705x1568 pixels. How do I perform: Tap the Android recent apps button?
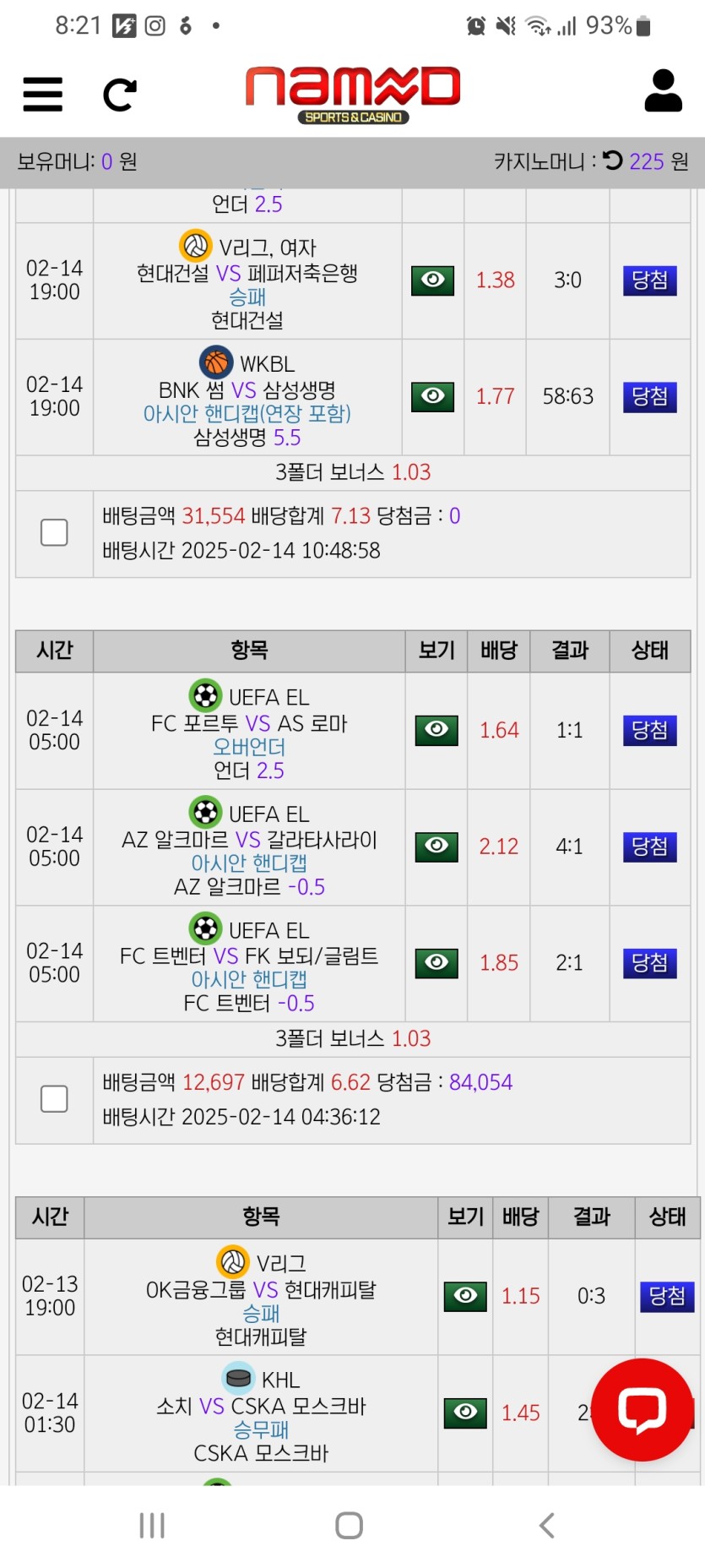[152, 1525]
